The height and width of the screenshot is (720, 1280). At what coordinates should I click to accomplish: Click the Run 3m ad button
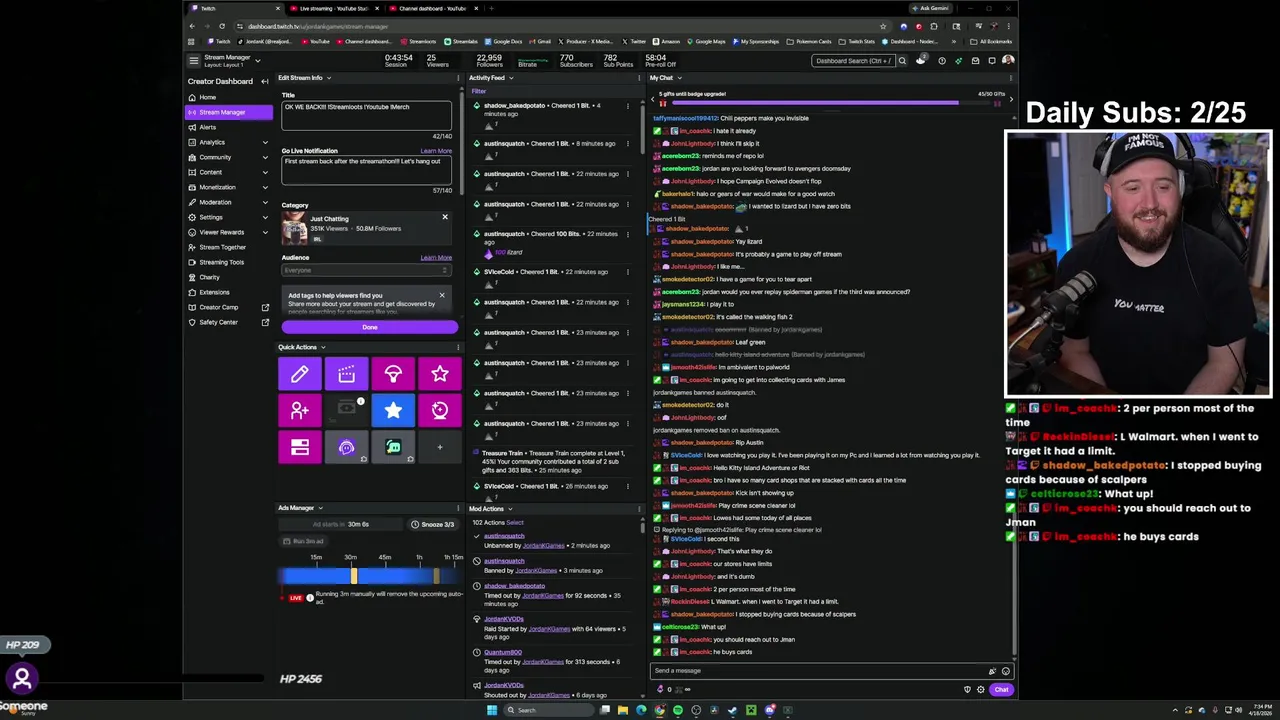pos(301,541)
